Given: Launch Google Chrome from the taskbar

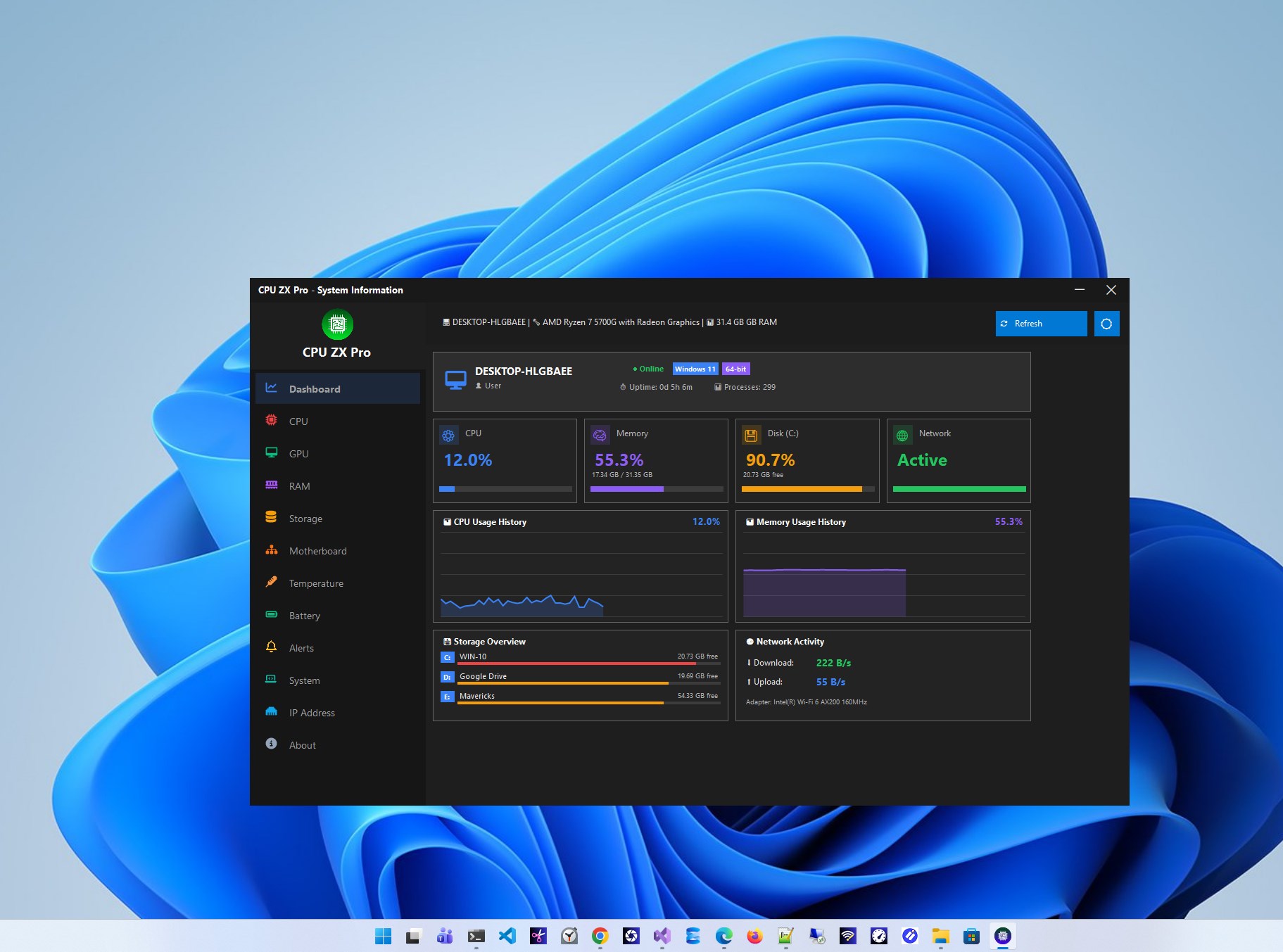Looking at the screenshot, I should tap(600, 936).
